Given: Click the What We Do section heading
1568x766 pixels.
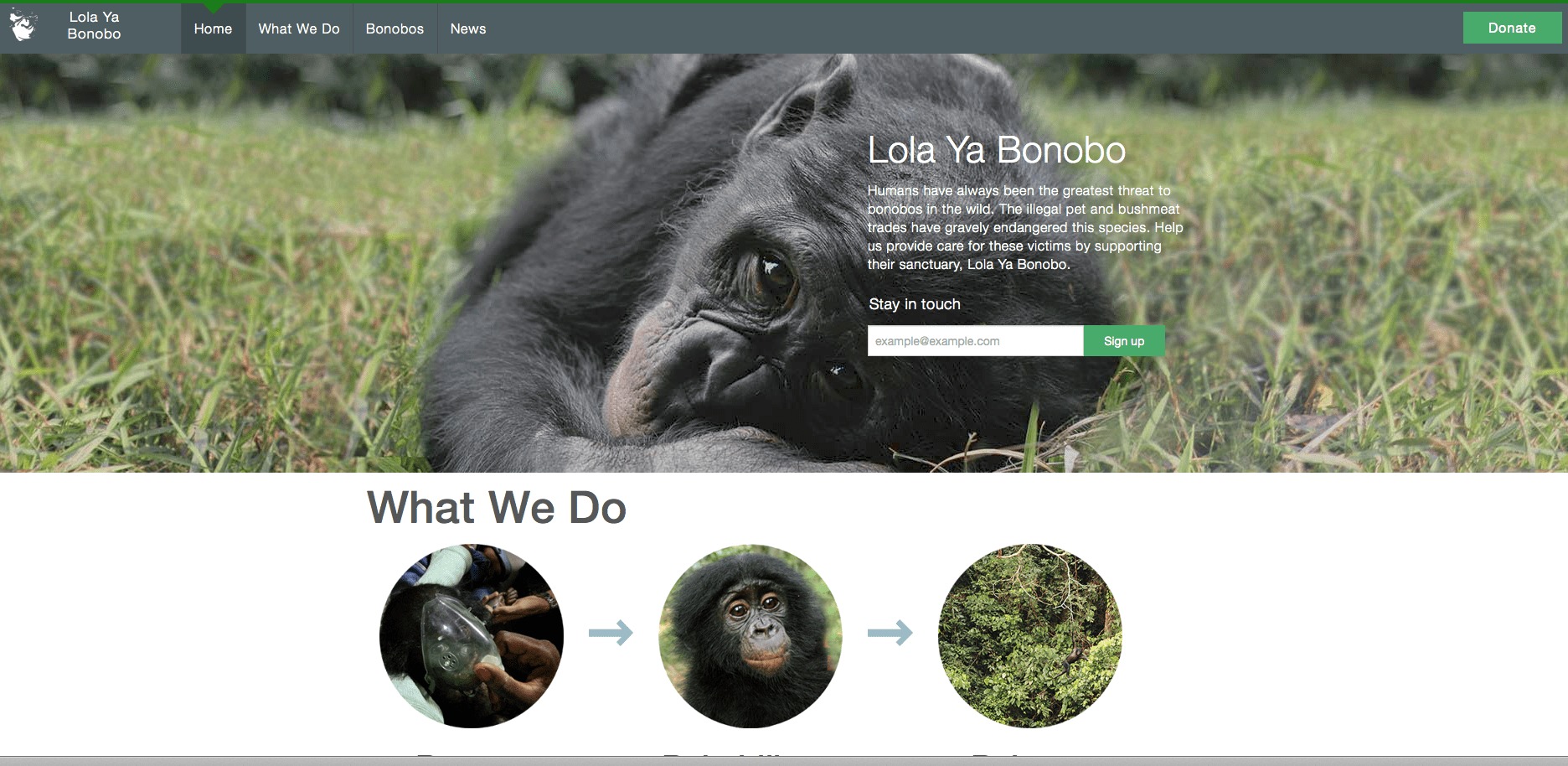Looking at the screenshot, I should (497, 508).
